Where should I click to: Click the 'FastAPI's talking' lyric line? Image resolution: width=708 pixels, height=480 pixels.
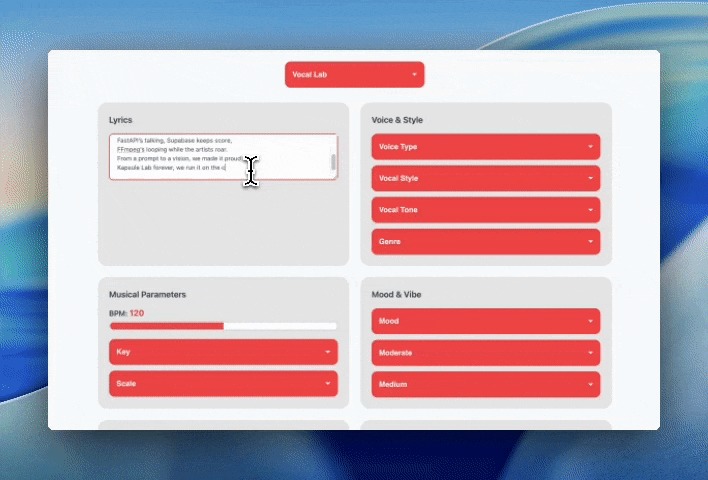tap(174, 140)
